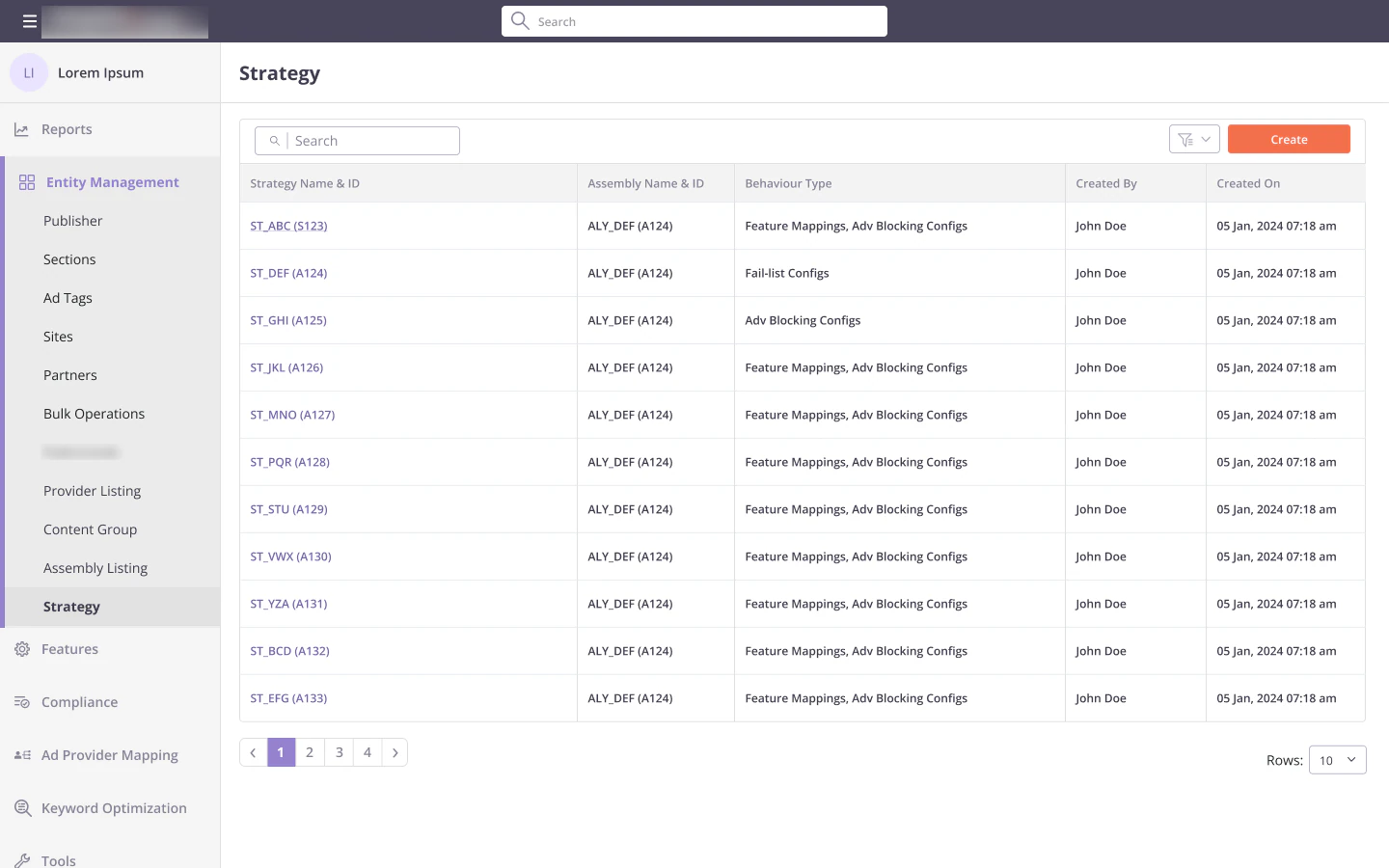Click the Features gear icon
This screenshot has height=868, width=1389.
pos(22,649)
